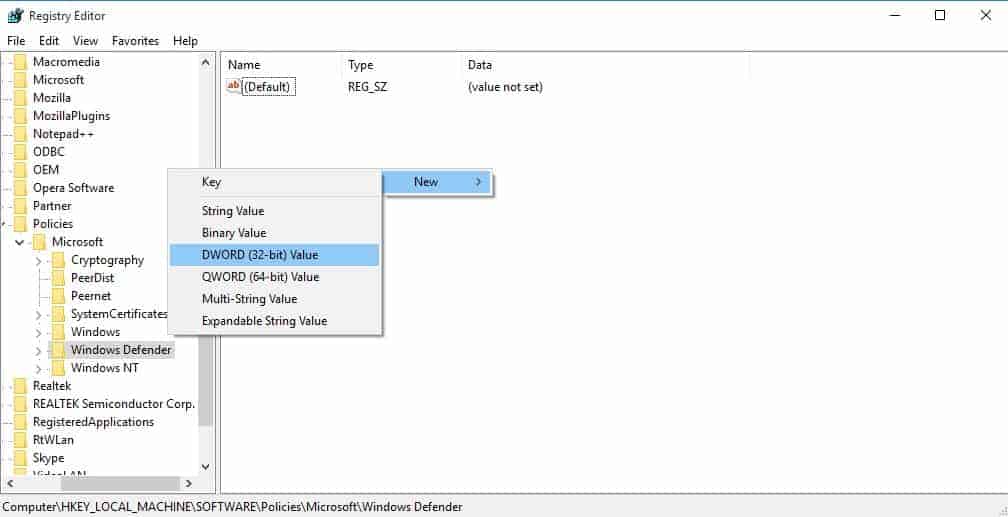Open the Edit menu

(x=49, y=41)
